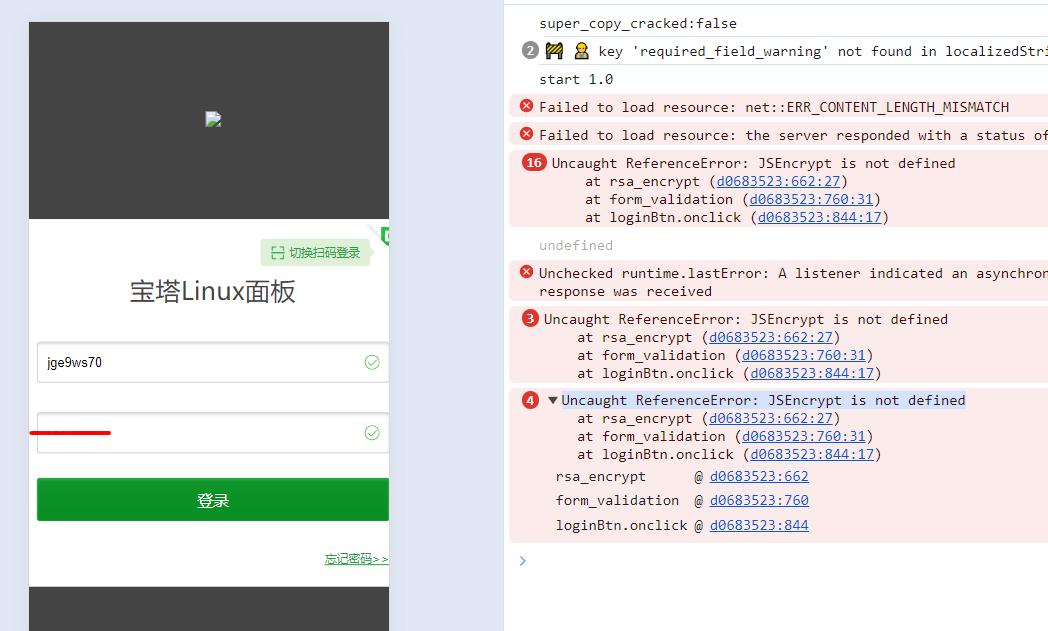This screenshot has height=631, width=1048.
Task: Click the construction barrier emoji in the warning message
Action: coord(555,51)
